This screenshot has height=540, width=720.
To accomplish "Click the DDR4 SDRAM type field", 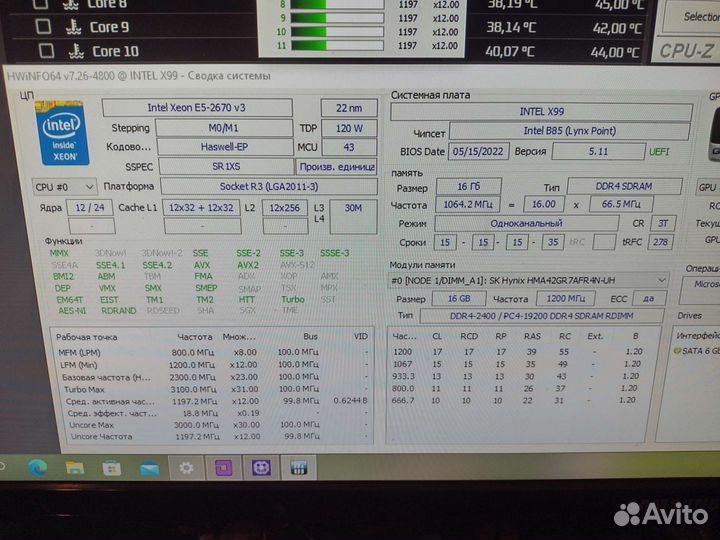I will pos(624,186).
